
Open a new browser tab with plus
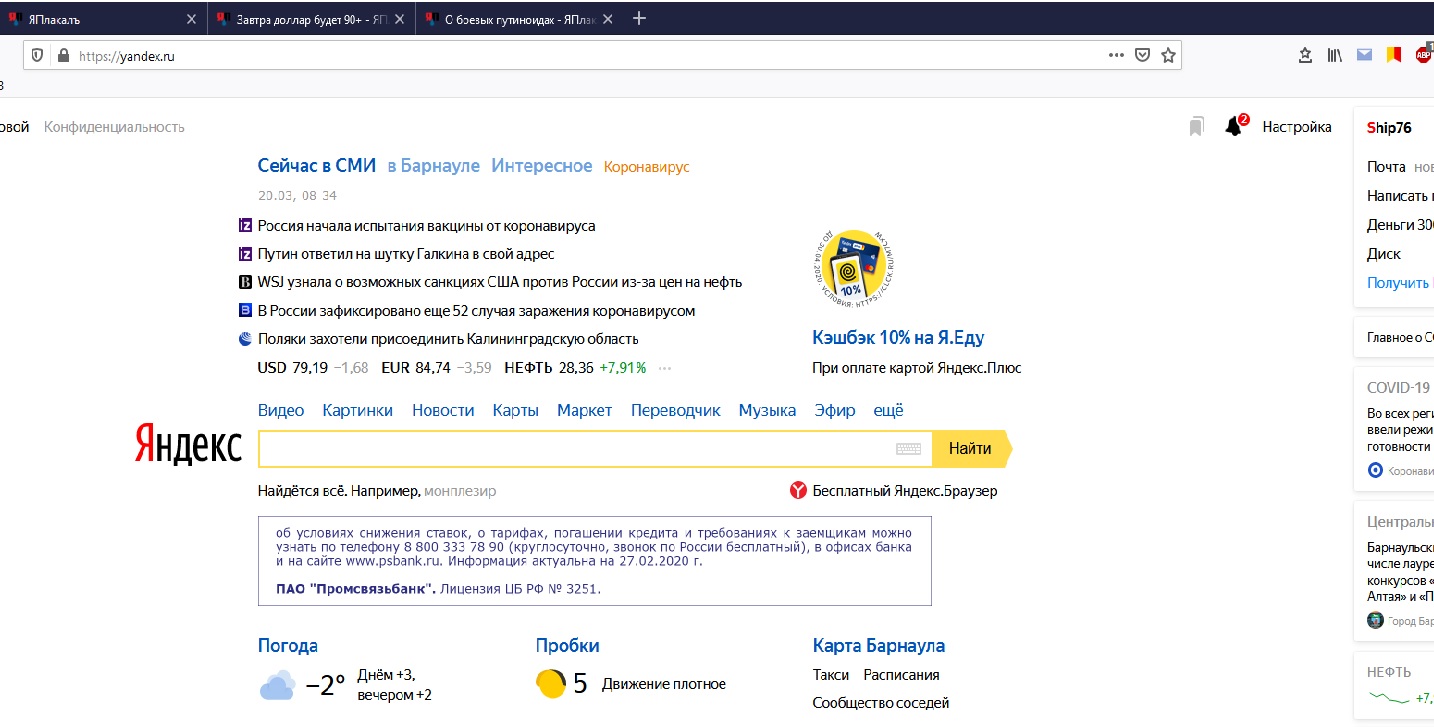(x=640, y=19)
